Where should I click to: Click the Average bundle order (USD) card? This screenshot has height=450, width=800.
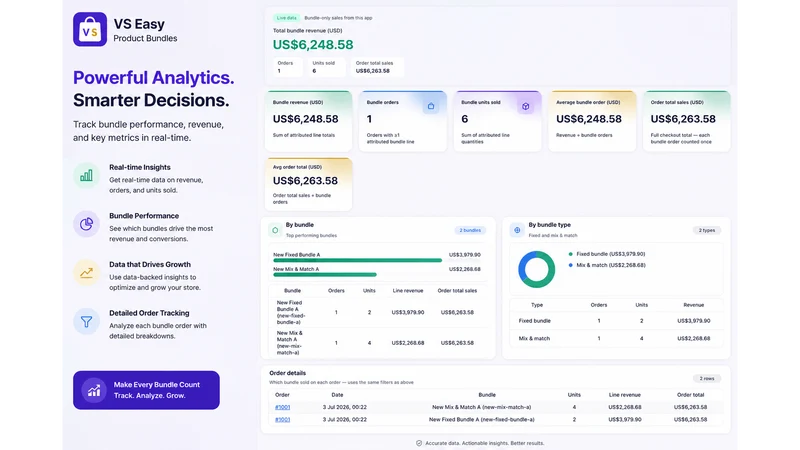click(592, 121)
